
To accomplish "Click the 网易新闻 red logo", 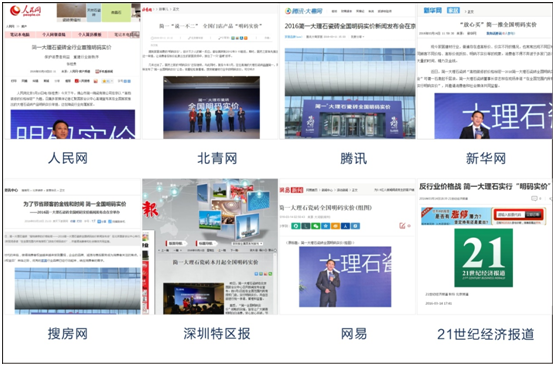I will [291, 190].
